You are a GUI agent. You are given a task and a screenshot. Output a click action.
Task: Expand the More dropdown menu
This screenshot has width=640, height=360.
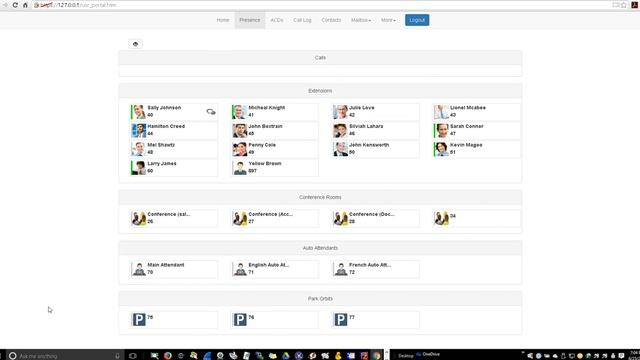coord(388,20)
